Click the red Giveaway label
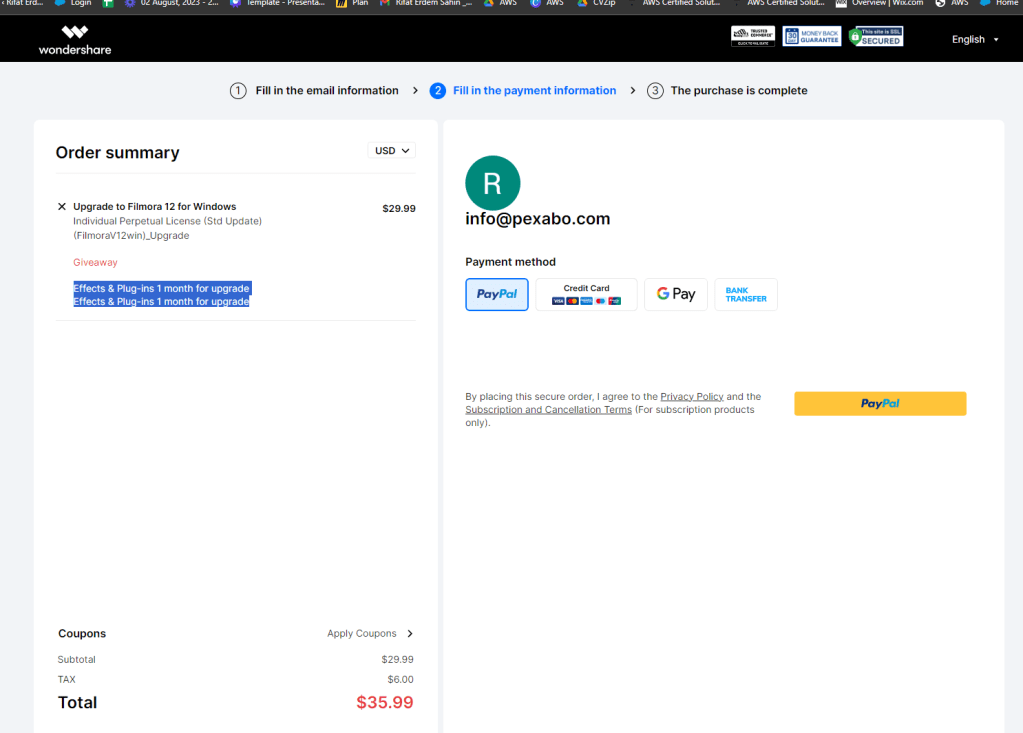Image resolution: width=1023 pixels, height=733 pixels. [x=95, y=262]
